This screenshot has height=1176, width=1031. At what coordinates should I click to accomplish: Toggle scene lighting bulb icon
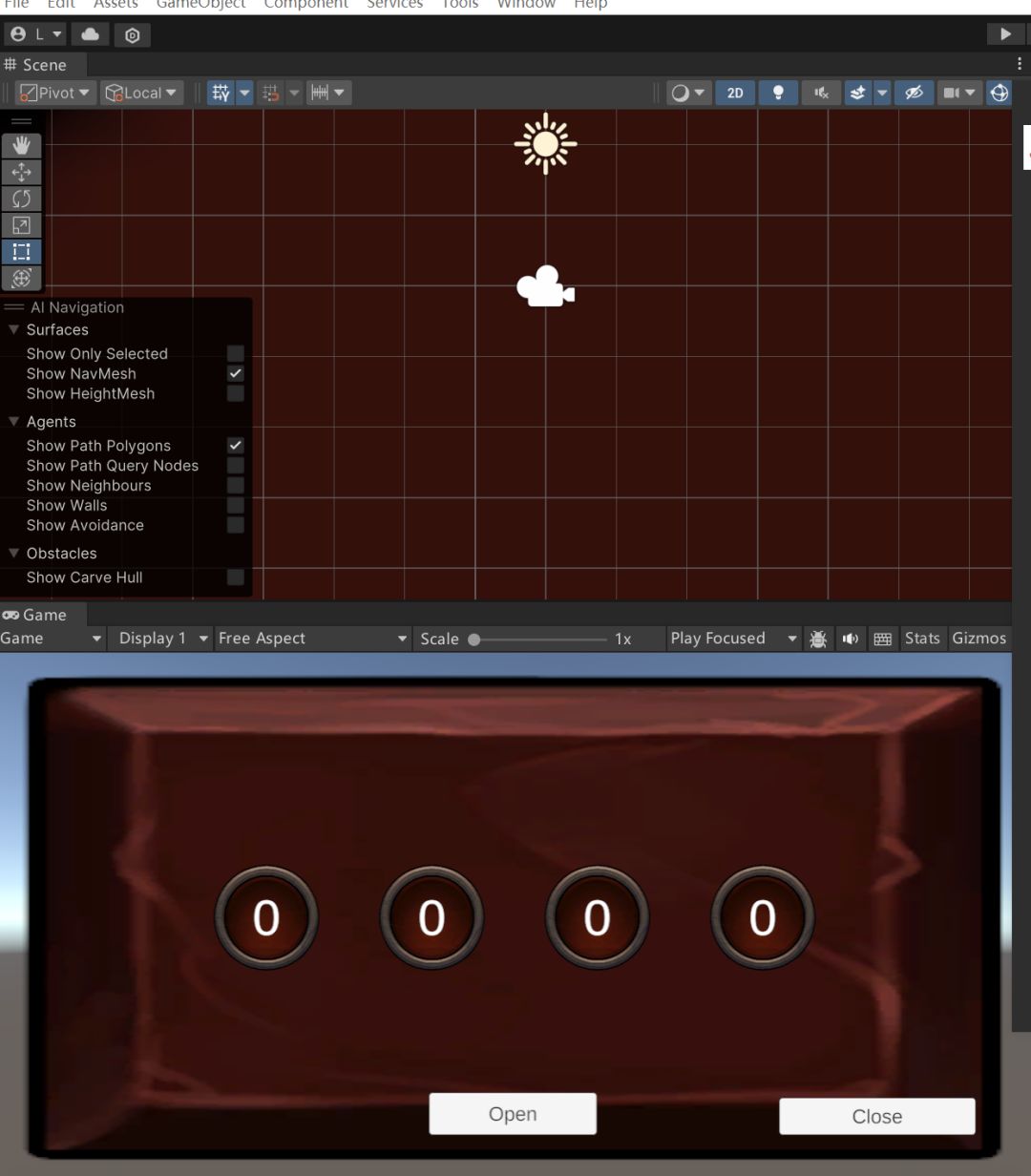tap(778, 93)
